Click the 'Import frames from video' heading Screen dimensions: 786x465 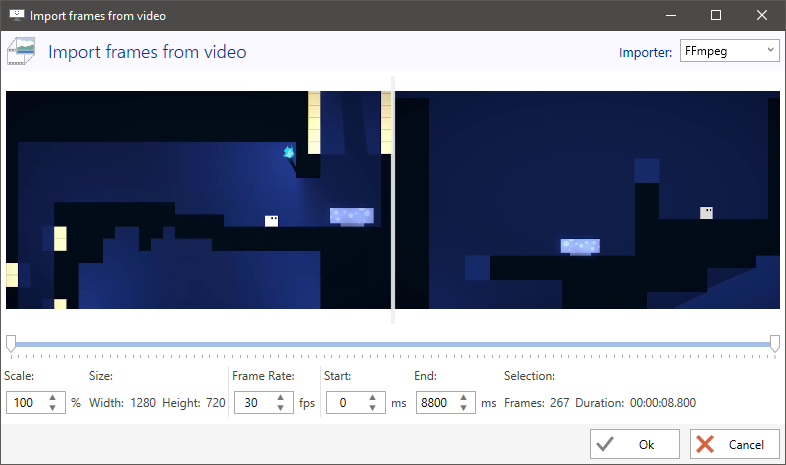(147, 52)
